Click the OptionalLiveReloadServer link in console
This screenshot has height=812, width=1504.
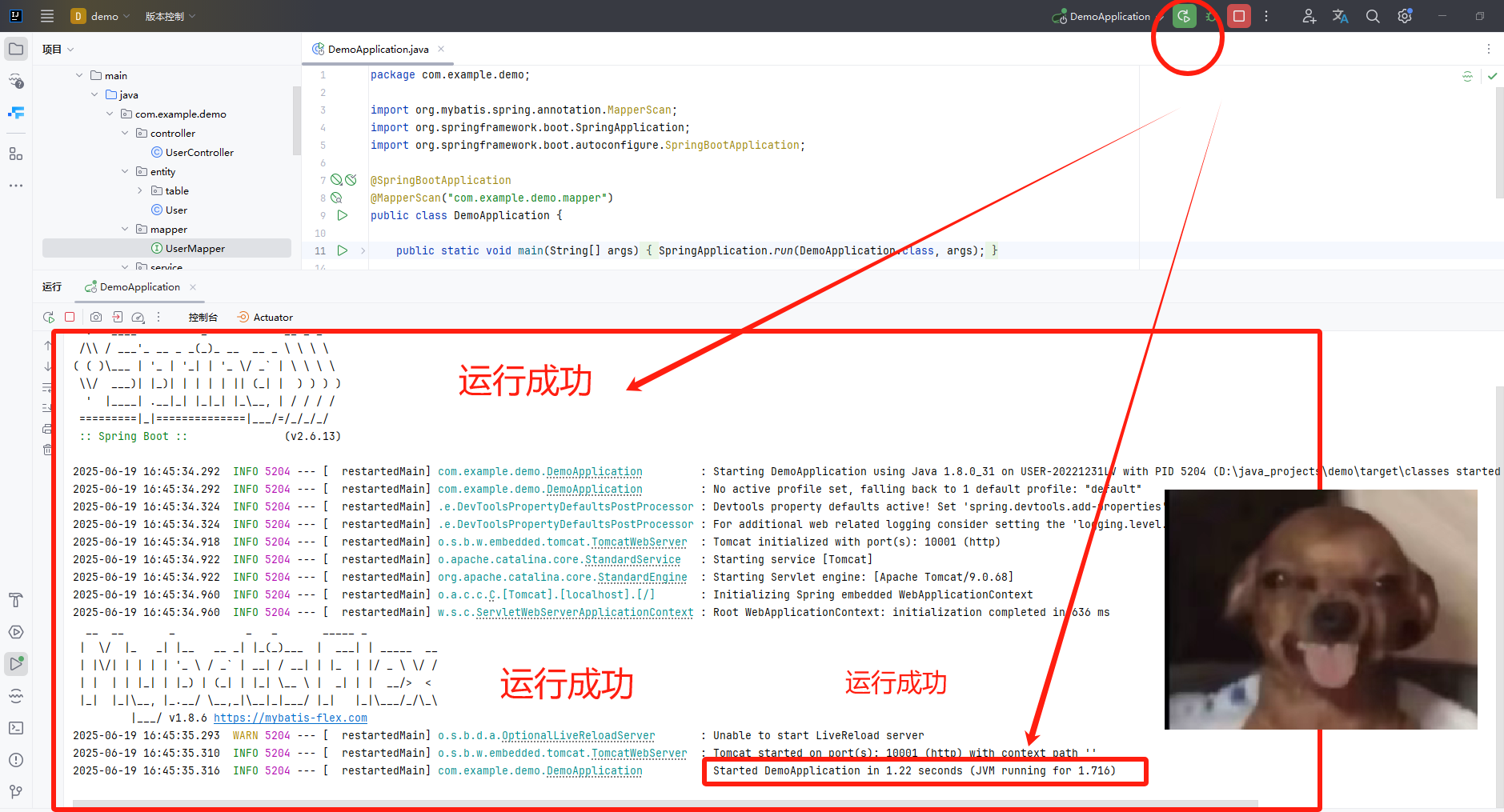[578, 735]
